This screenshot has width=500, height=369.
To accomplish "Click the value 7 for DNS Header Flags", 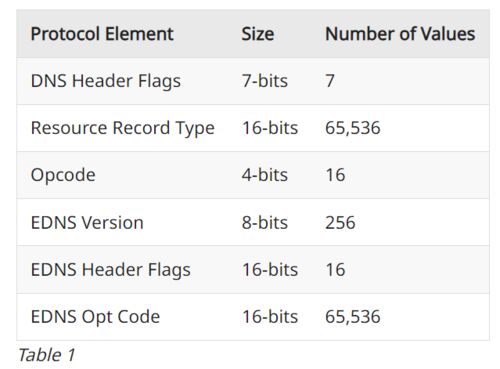I will coord(330,81).
